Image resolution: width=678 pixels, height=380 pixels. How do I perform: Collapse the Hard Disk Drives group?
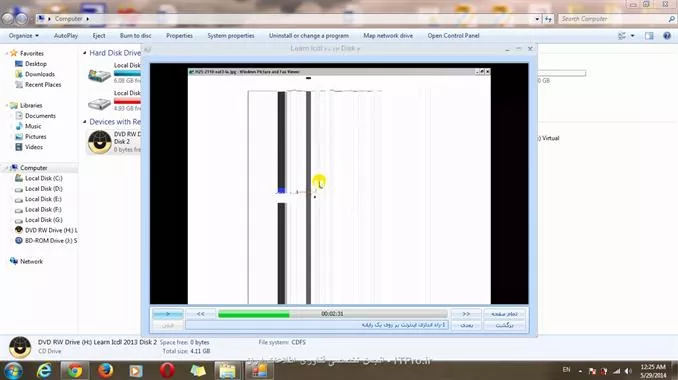(x=85, y=53)
